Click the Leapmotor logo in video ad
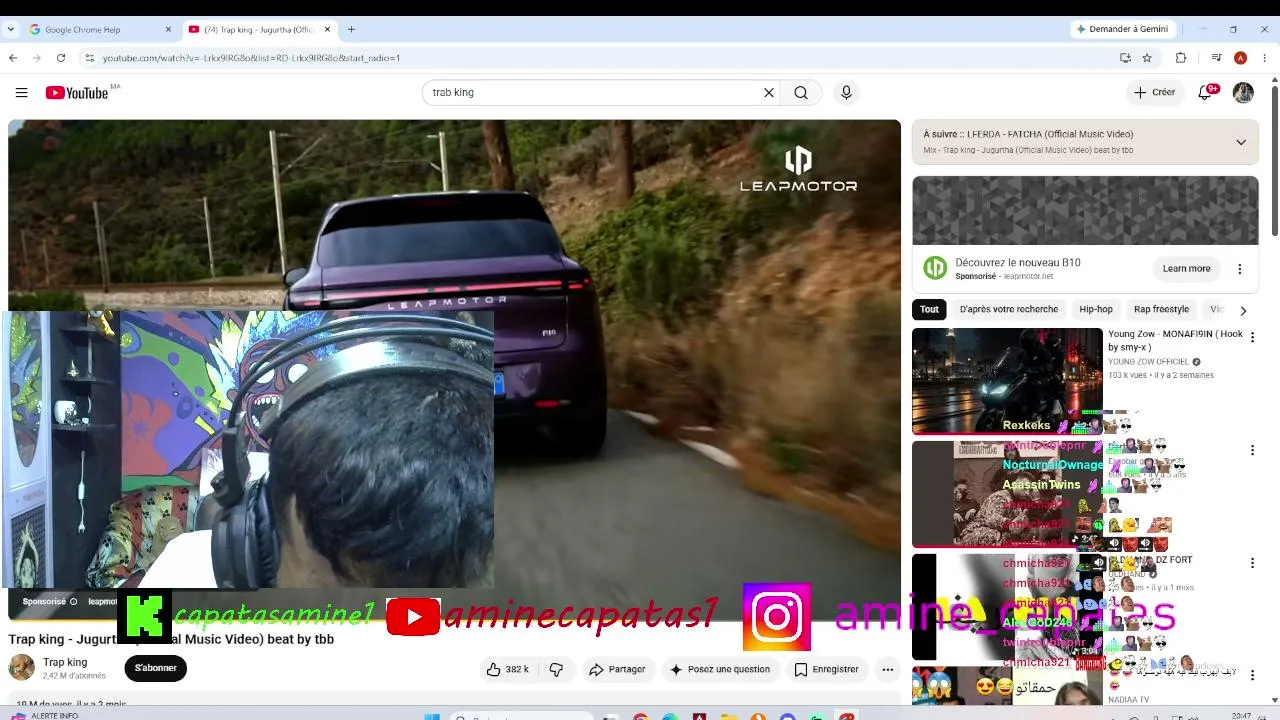1280x720 pixels. (798, 169)
